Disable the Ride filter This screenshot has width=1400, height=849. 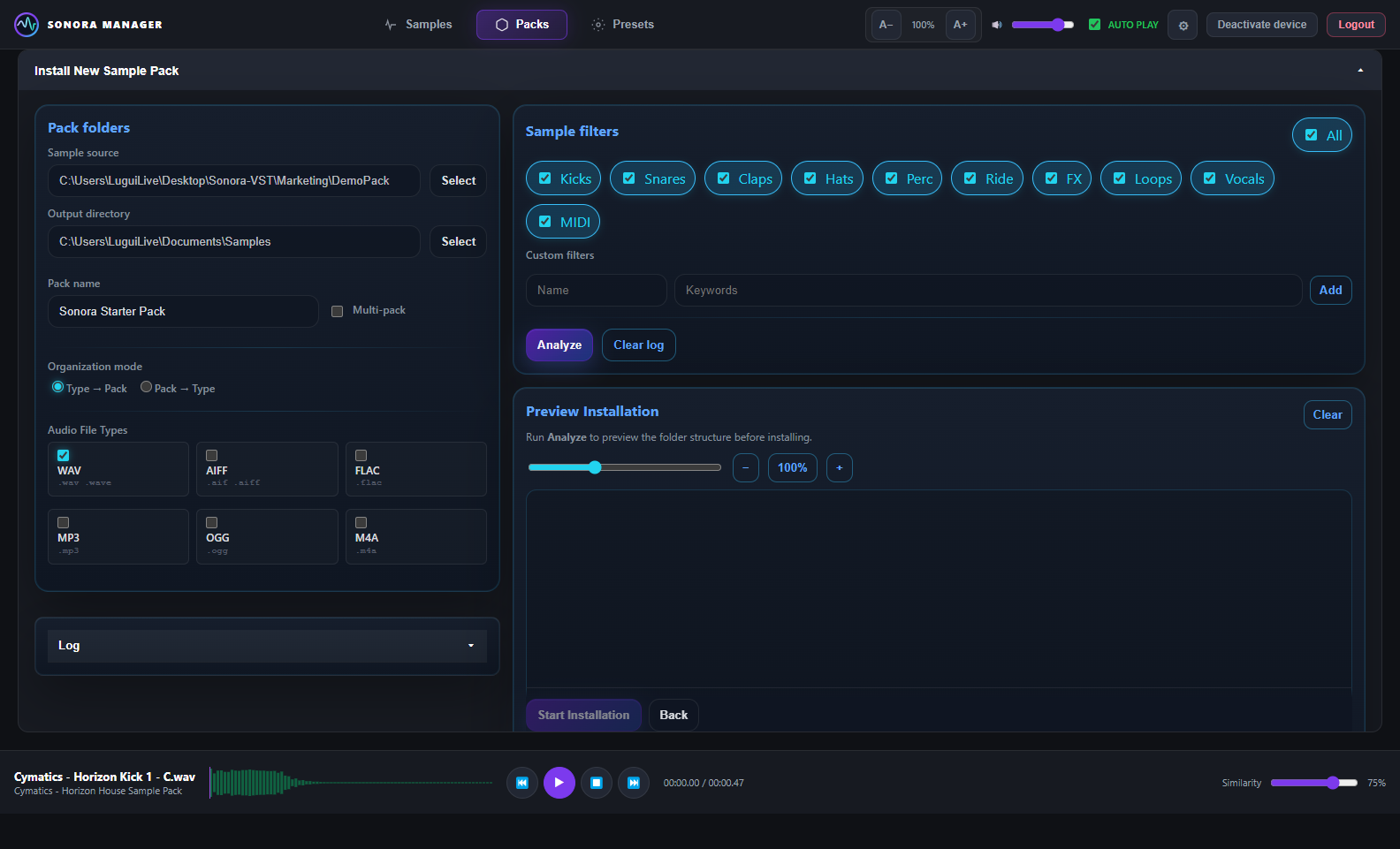(x=970, y=178)
